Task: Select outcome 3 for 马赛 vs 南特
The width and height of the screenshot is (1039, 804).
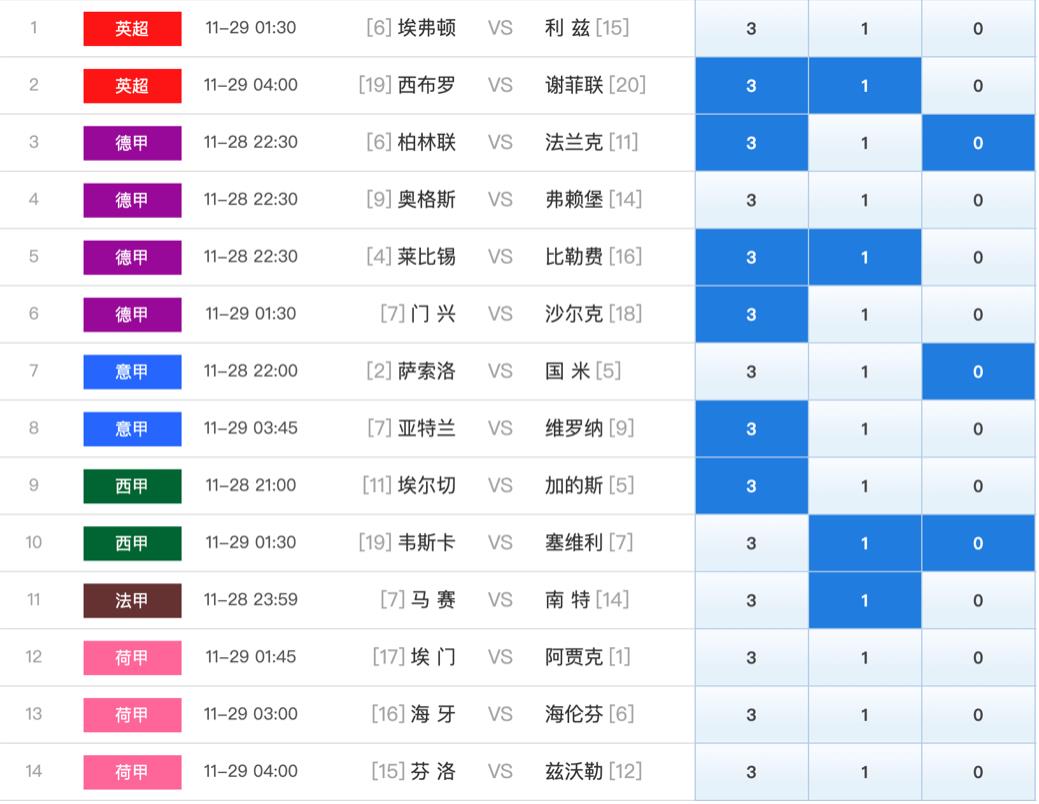Action: [x=751, y=601]
